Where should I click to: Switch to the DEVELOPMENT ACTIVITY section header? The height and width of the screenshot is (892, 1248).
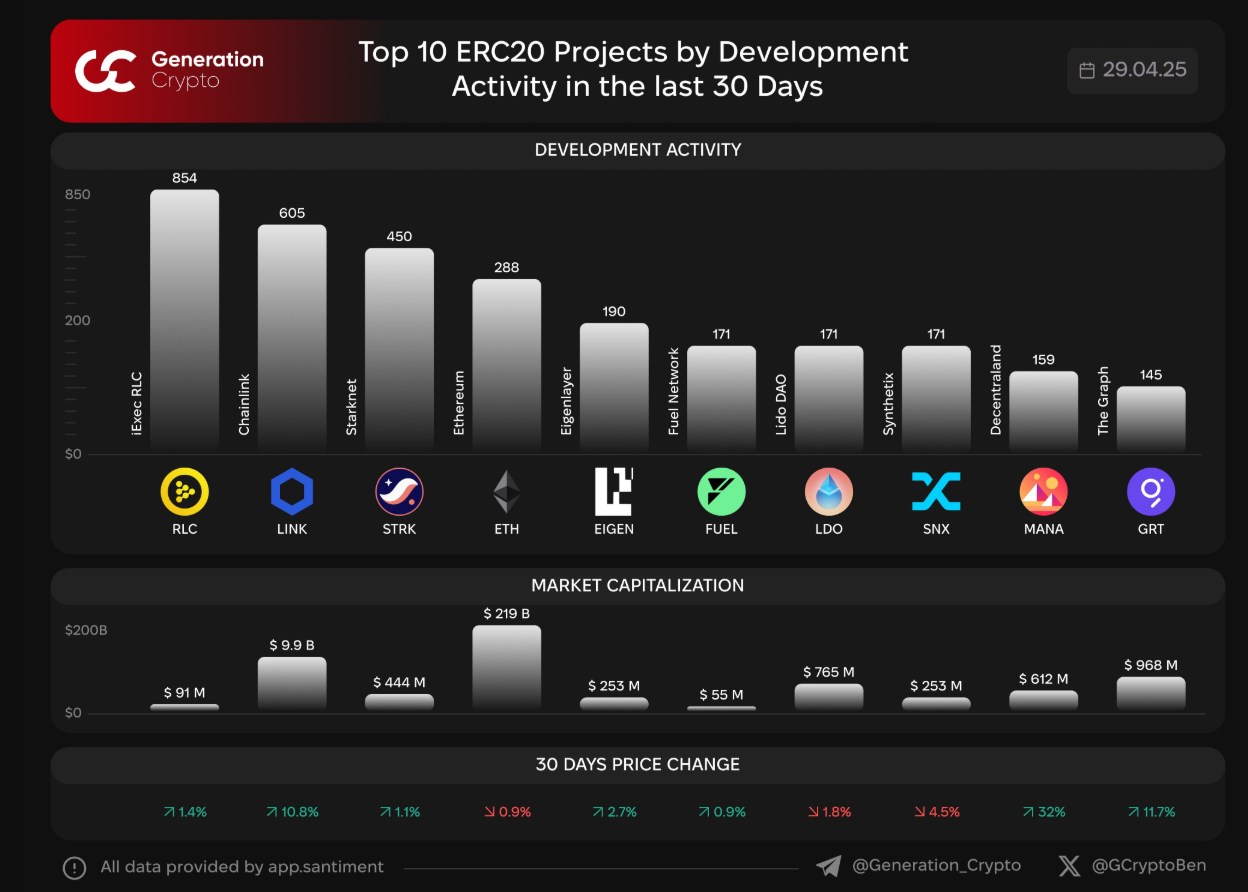[638, 149]
